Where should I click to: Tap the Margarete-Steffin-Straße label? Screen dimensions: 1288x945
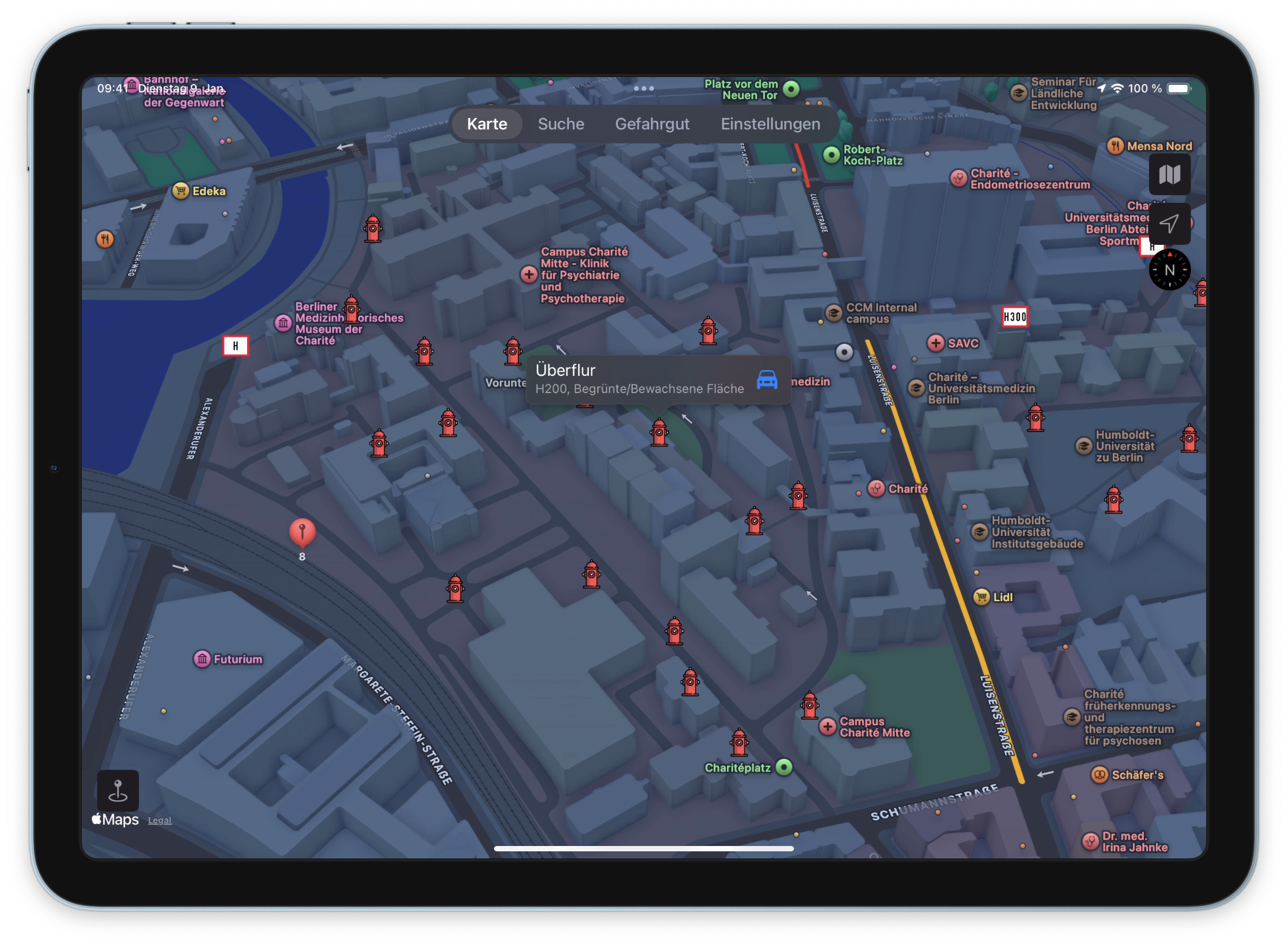point(397,719)
